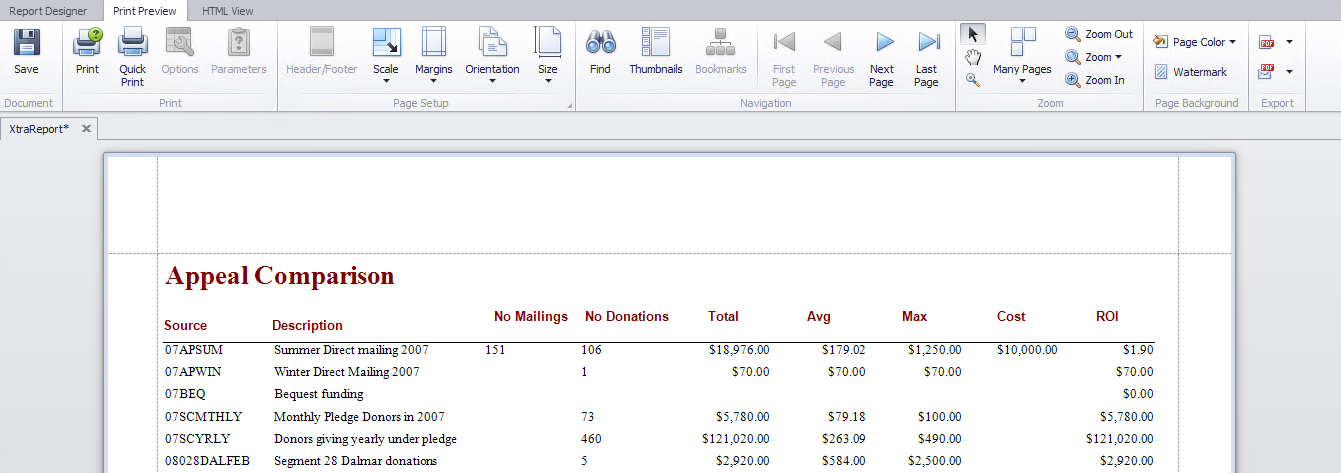Select the hand pan tool
Viewport: 1341px width, 473px height.
tap(973, 57)
